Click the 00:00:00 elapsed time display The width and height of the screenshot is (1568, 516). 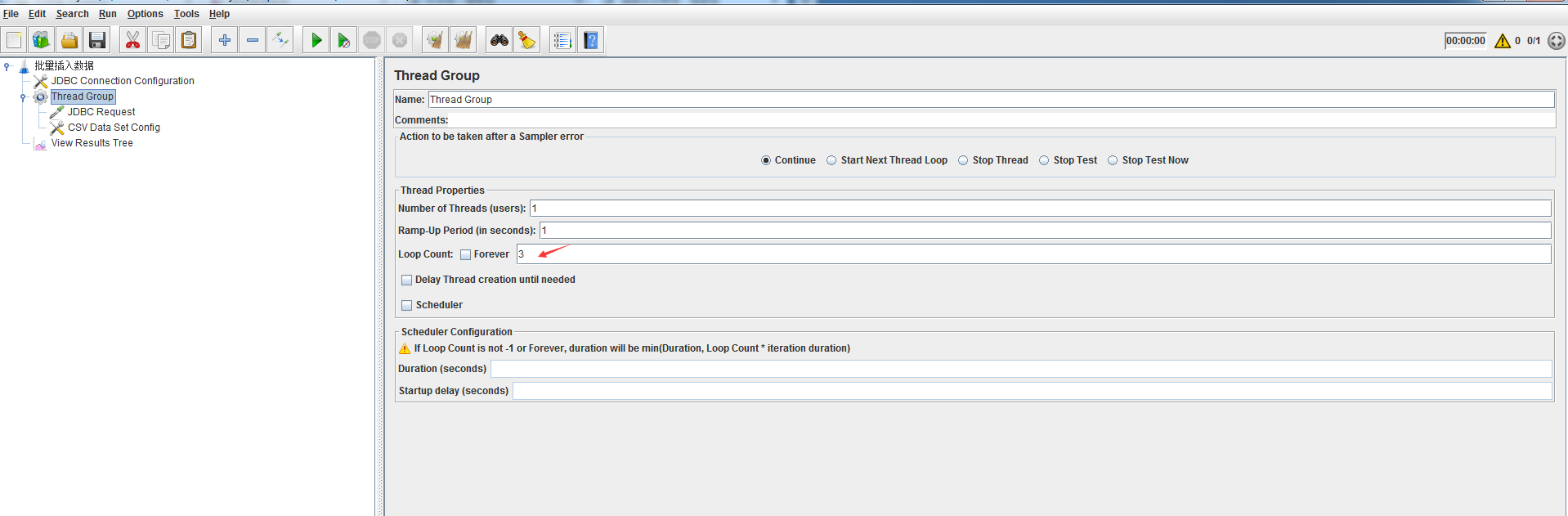[1465, 41]
